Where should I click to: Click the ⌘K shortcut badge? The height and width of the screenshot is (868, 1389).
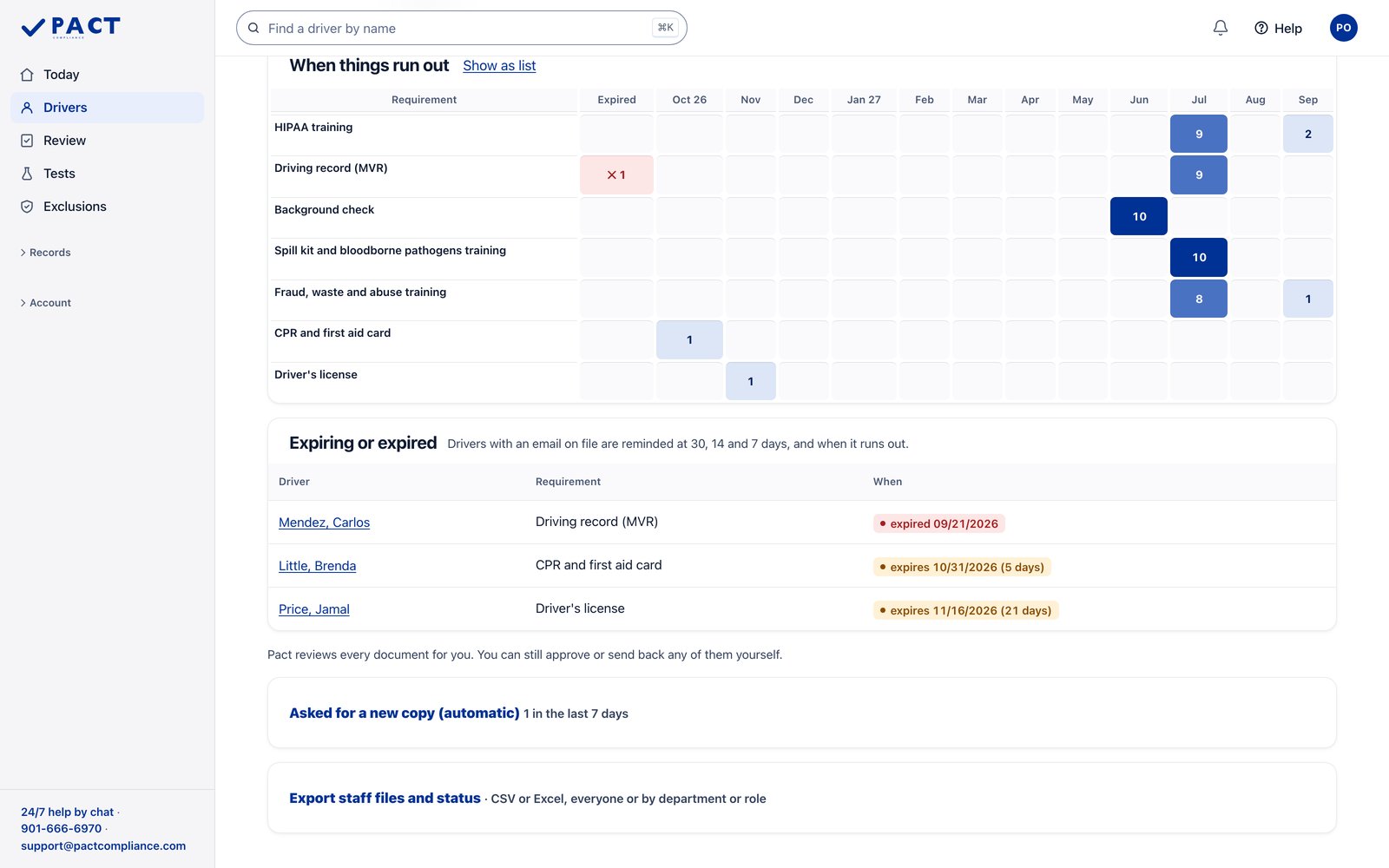pos(665,28)
